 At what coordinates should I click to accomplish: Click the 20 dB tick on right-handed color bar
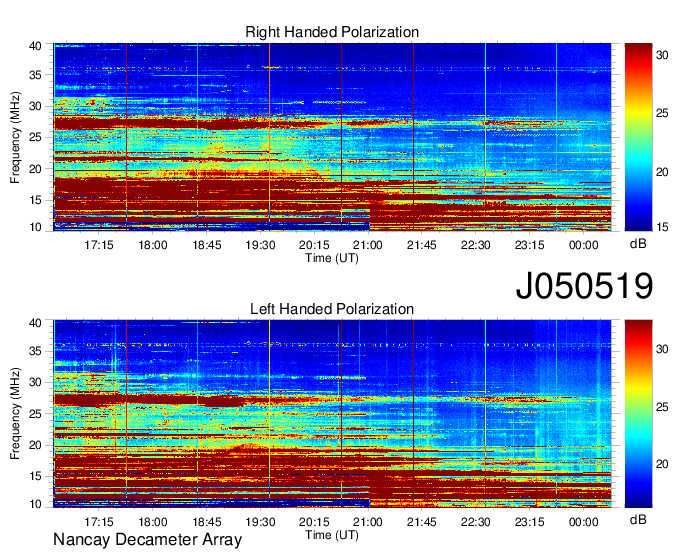(662, 173)
